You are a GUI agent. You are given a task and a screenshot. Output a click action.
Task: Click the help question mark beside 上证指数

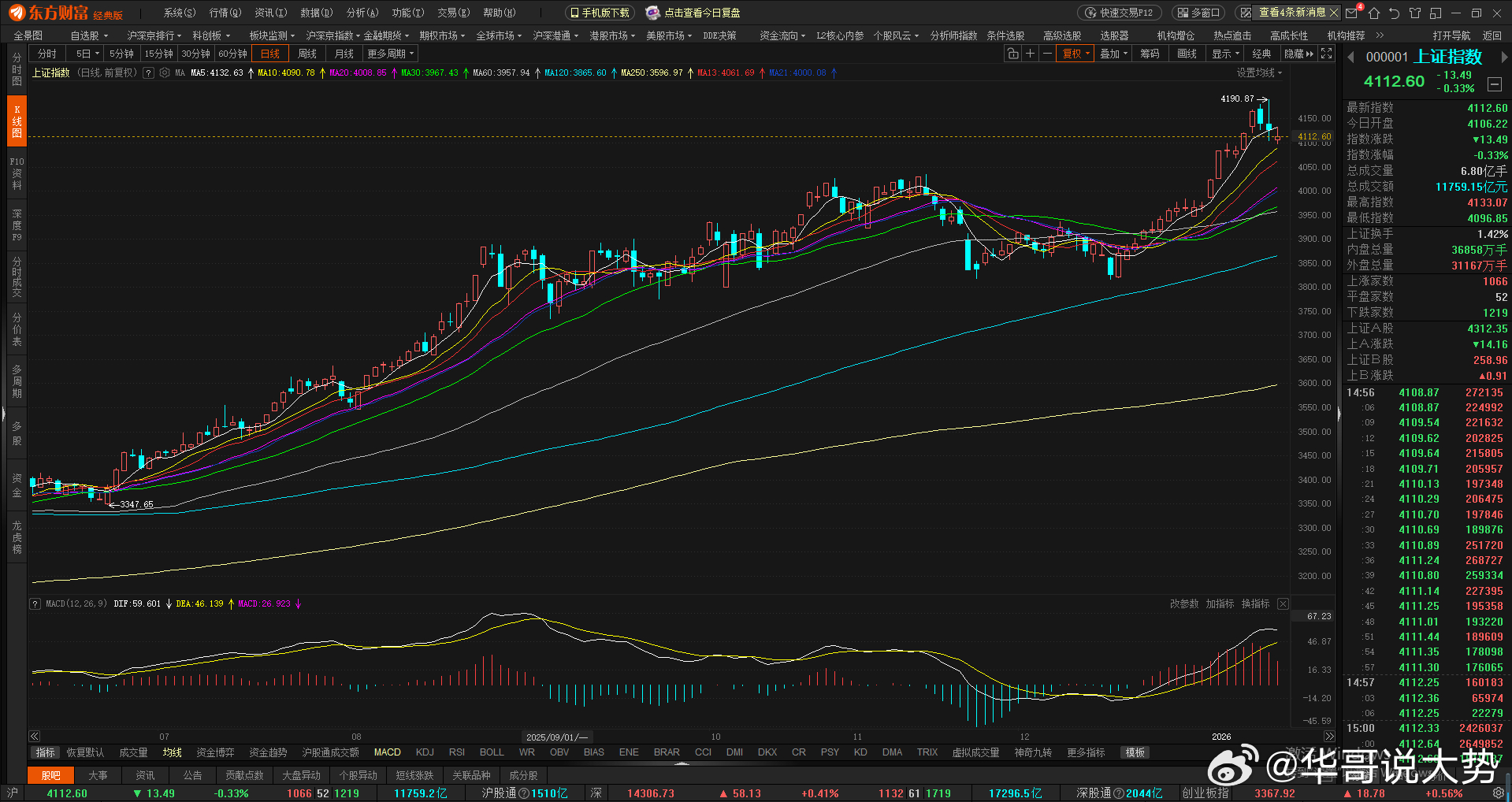[148, 72]
